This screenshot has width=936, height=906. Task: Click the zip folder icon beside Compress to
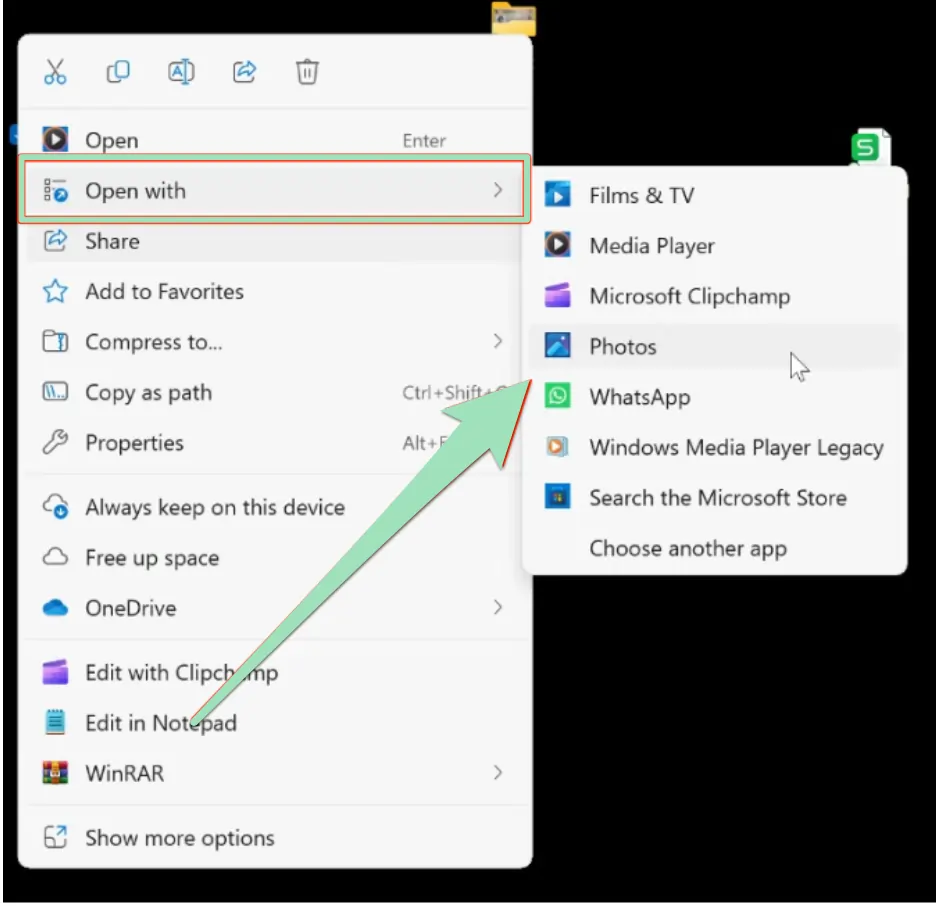(x=55, y=341)
